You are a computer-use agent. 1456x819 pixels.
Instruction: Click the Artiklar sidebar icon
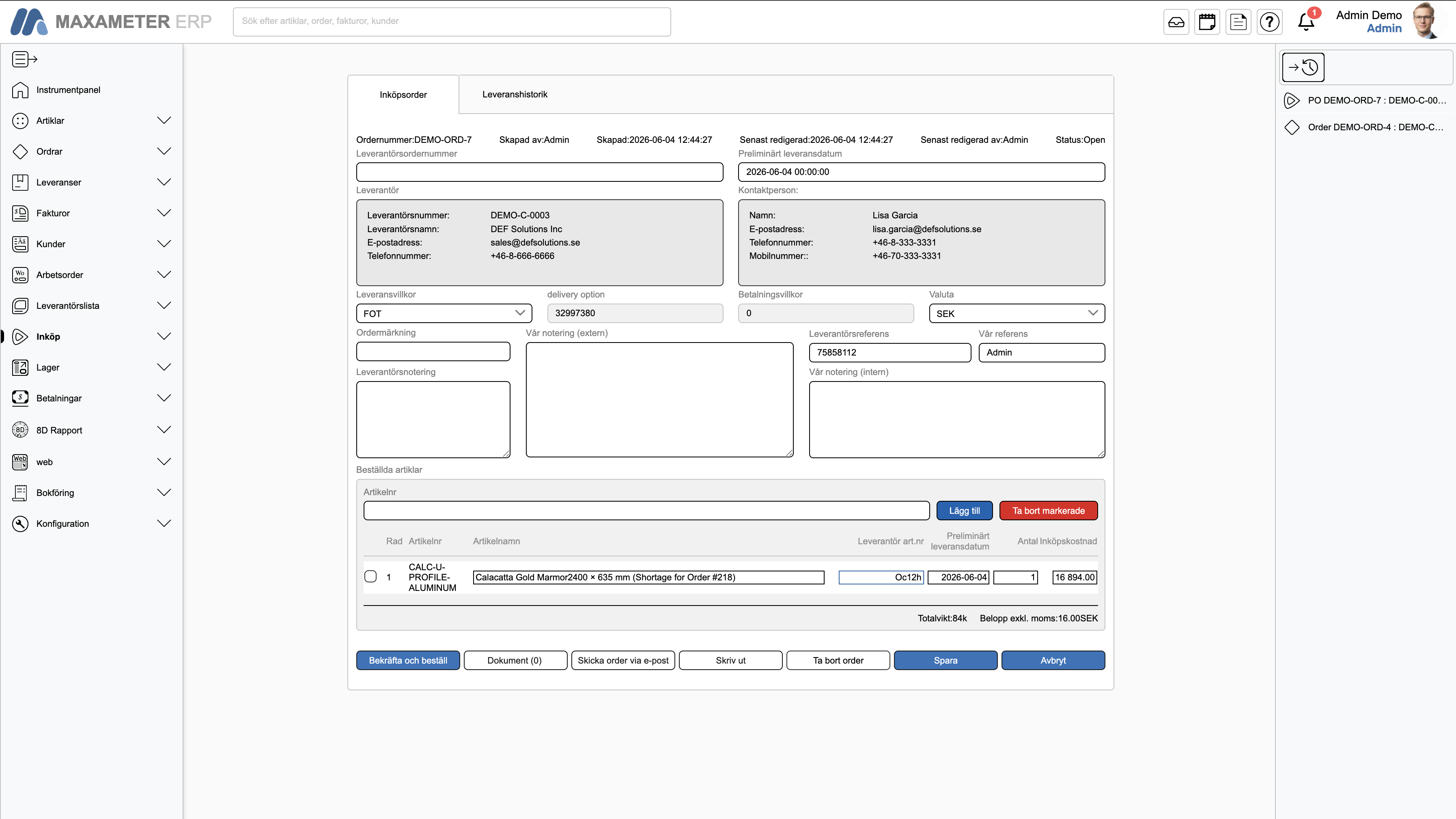tap(20, 121)
